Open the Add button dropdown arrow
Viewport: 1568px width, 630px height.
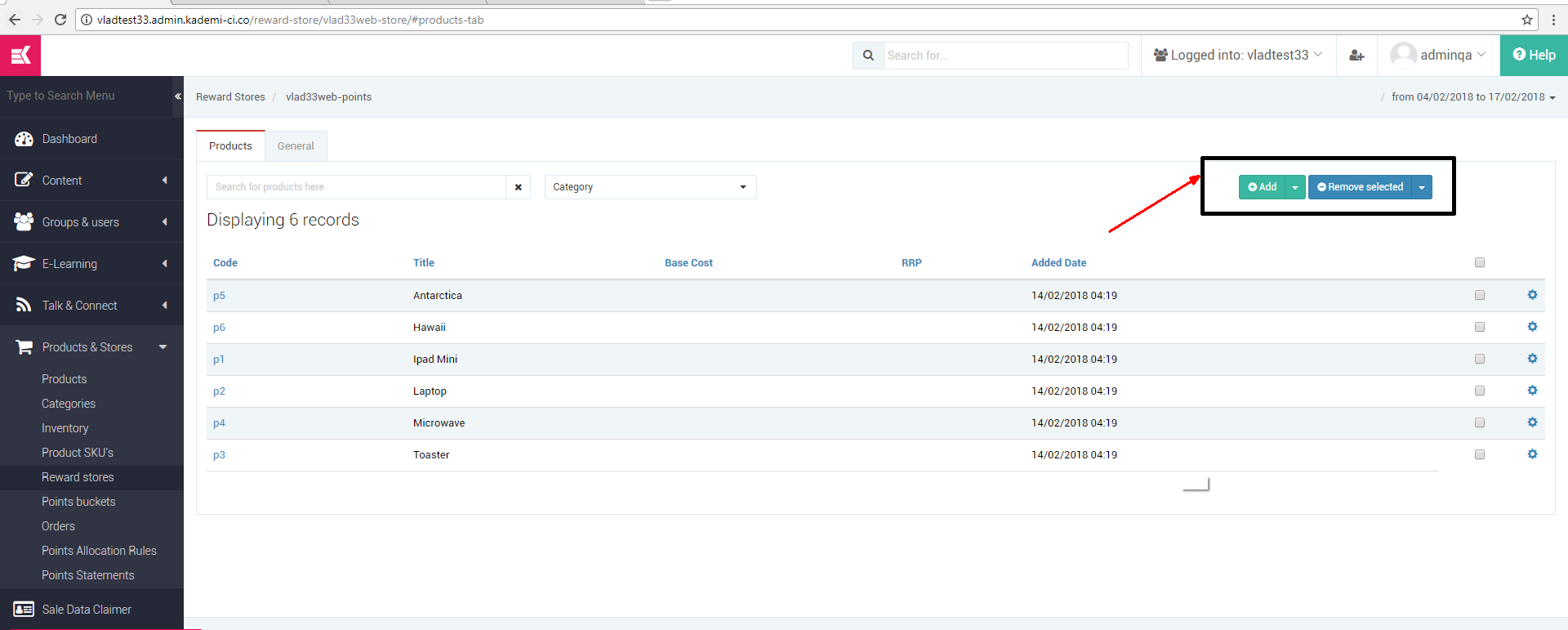click(x=1295, y=187)
